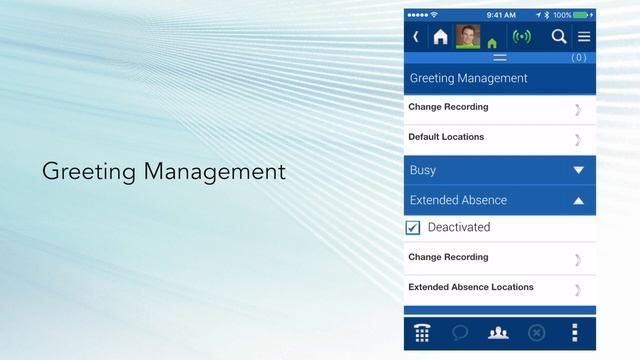The height and width of the screenshot is (360, 640).
Task: Open the contacts group icon
Action: coord(498,333)
